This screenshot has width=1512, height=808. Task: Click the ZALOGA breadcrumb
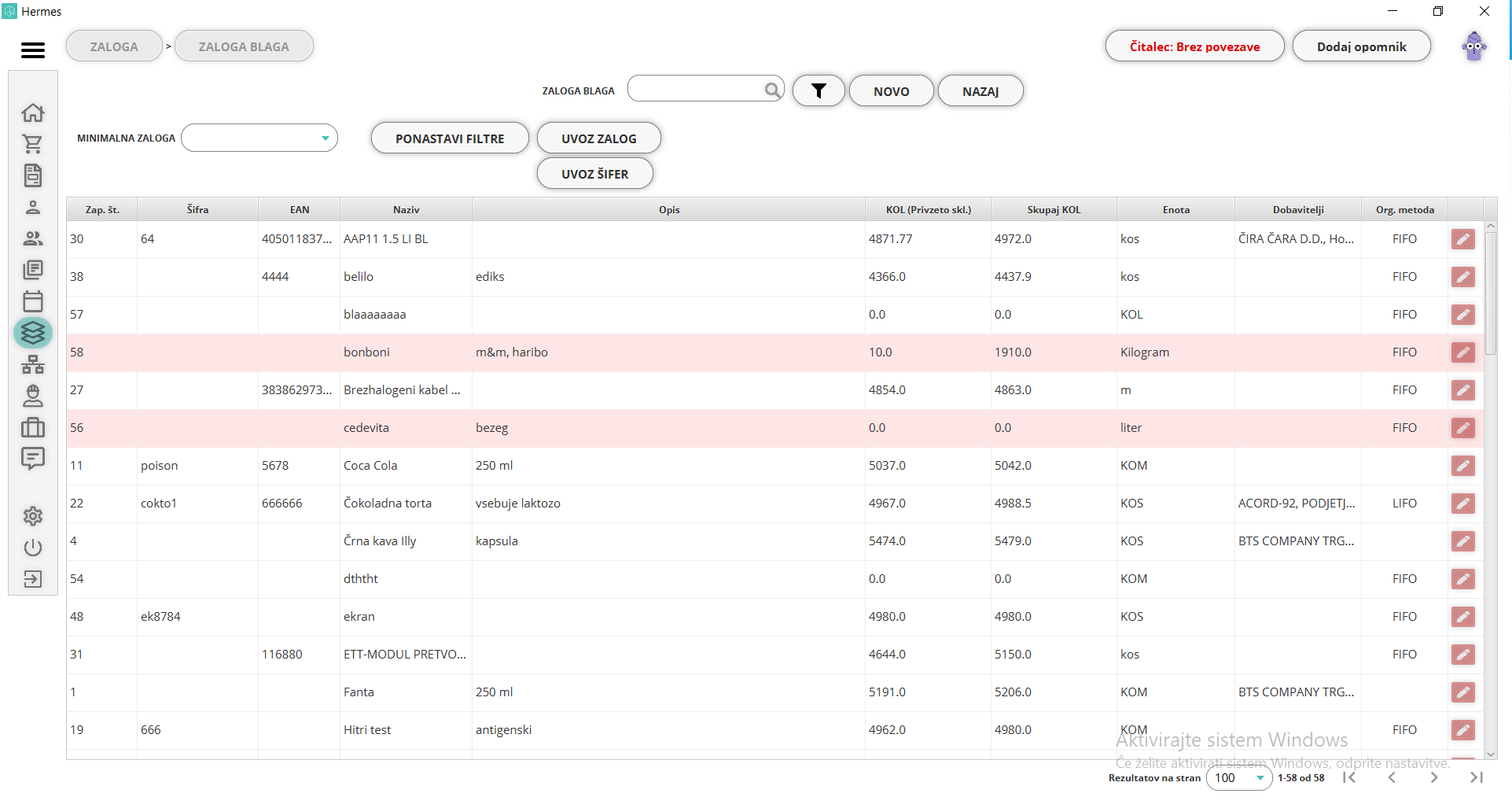coord(114,46)
